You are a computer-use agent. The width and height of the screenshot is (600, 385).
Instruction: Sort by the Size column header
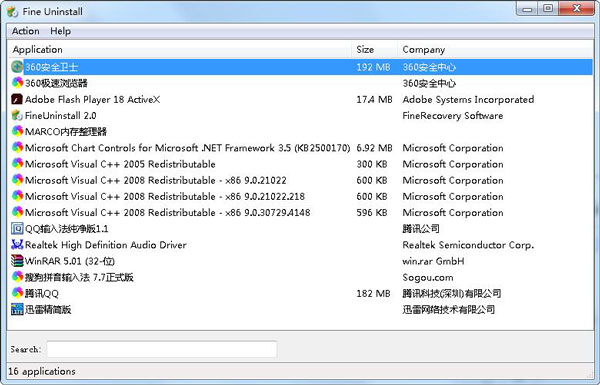[365, 50]
